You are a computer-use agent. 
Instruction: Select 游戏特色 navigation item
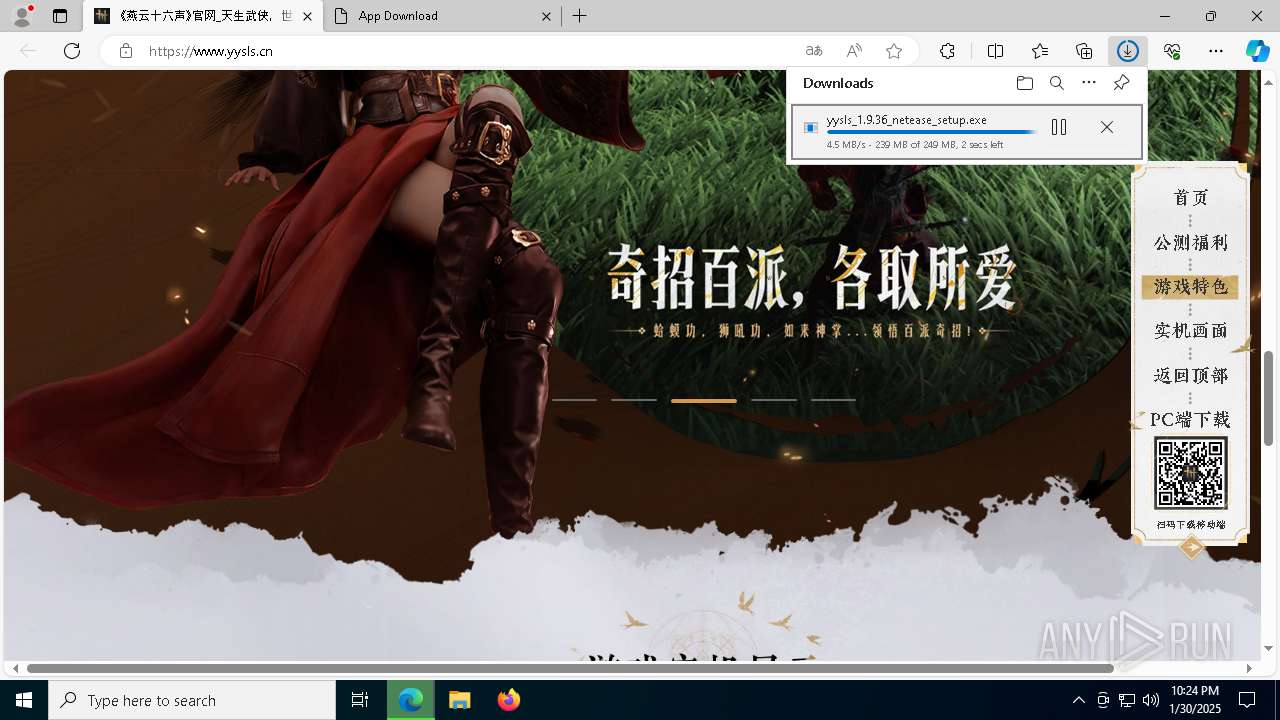(x=1190, y=287)
